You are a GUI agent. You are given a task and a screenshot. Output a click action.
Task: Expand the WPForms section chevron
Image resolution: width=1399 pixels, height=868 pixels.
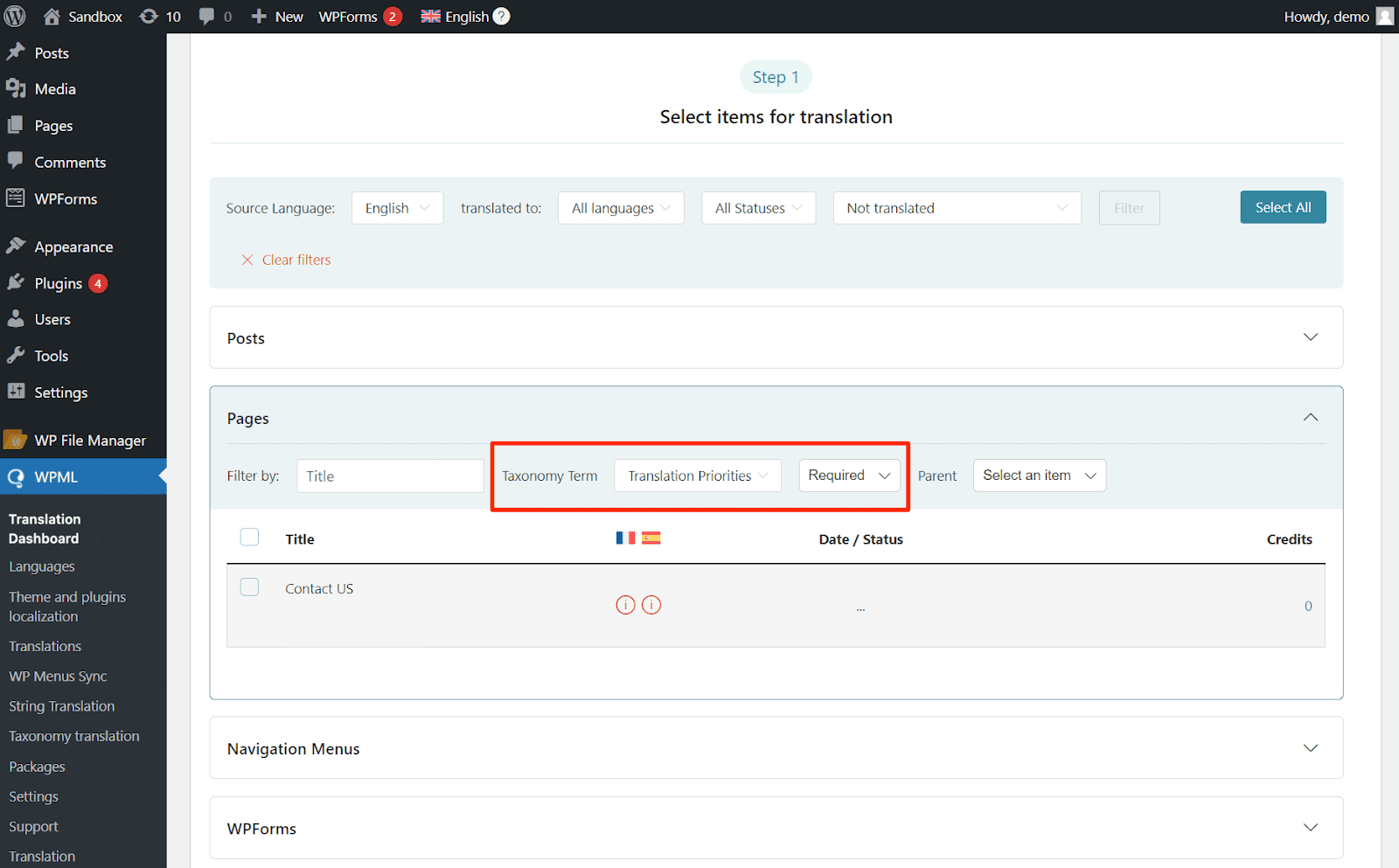click(x=1311, y=828)
